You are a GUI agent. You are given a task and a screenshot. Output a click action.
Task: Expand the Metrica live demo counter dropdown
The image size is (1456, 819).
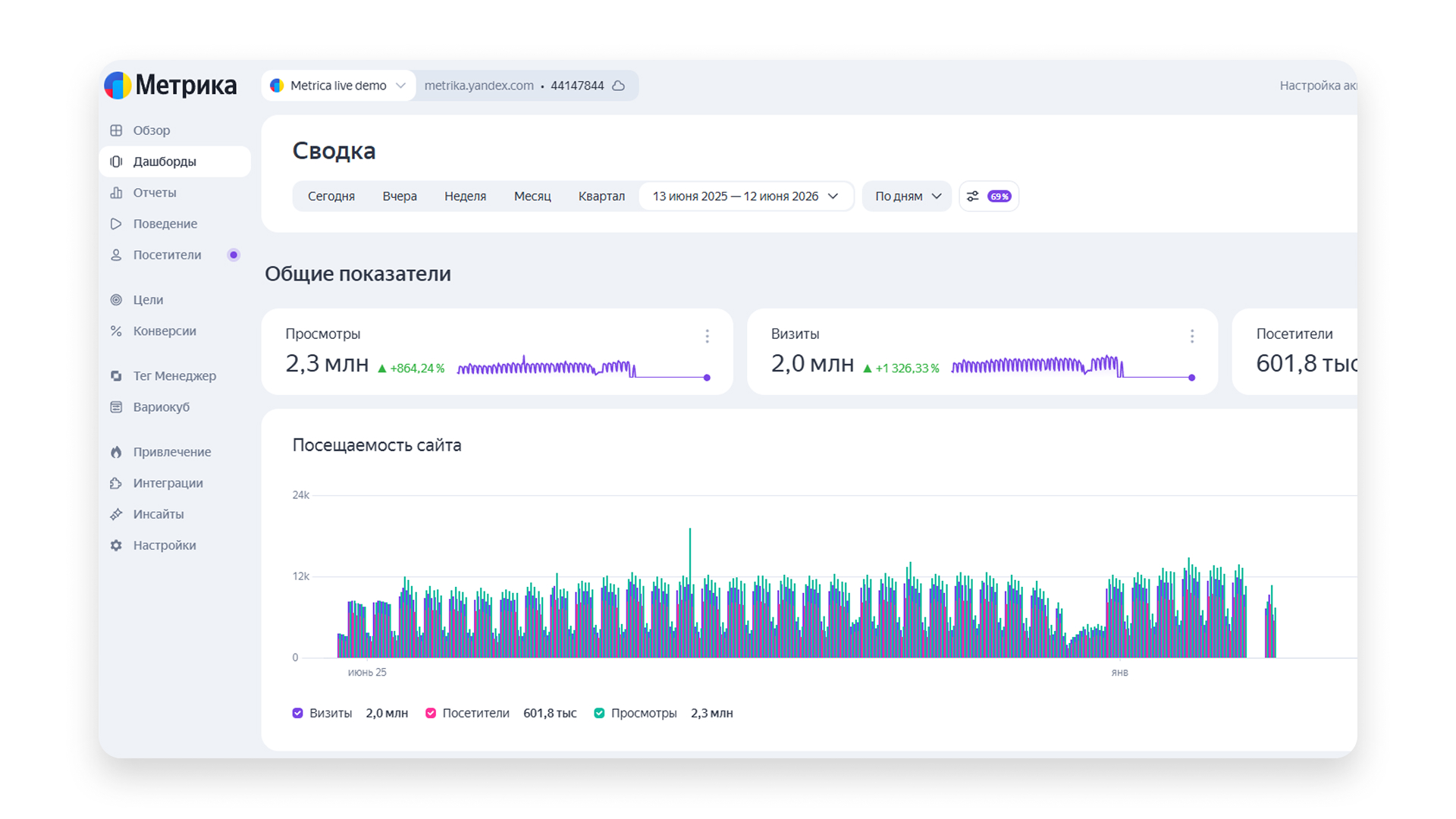338,86
